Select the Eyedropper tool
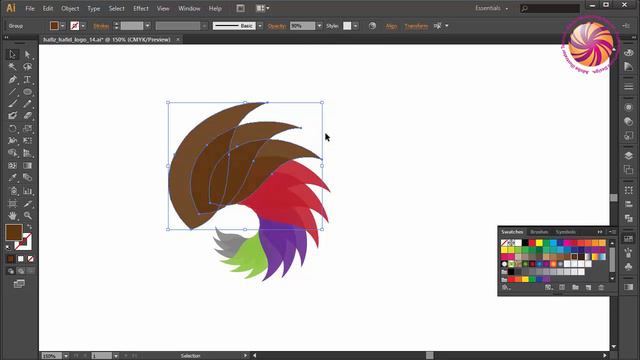This screenshot has width=640, height=360. [12, 178]
